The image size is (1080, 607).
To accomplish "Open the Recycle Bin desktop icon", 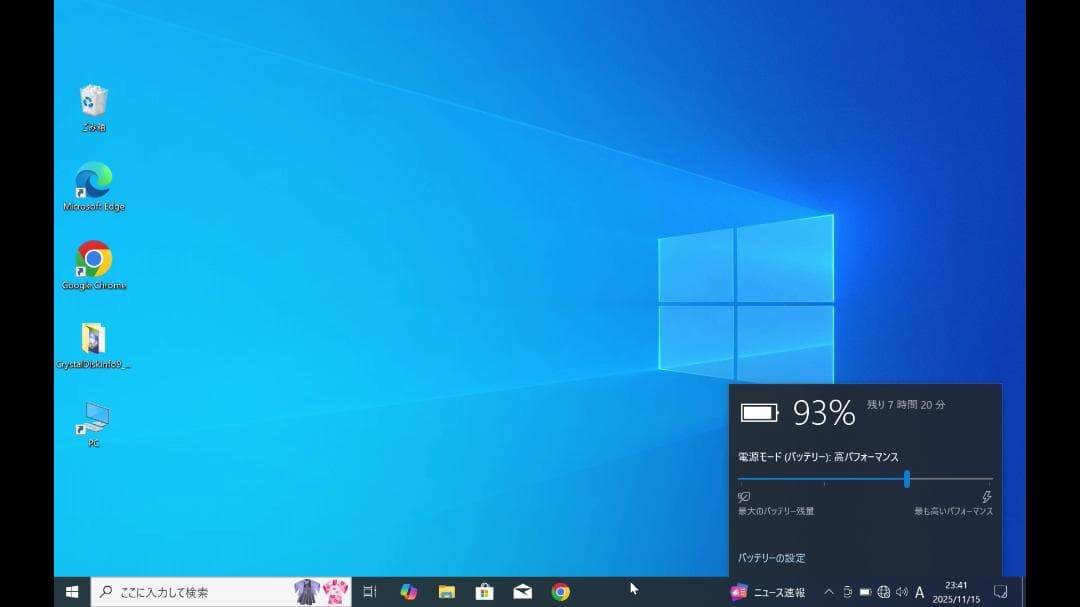I will [x=93, y=101].
